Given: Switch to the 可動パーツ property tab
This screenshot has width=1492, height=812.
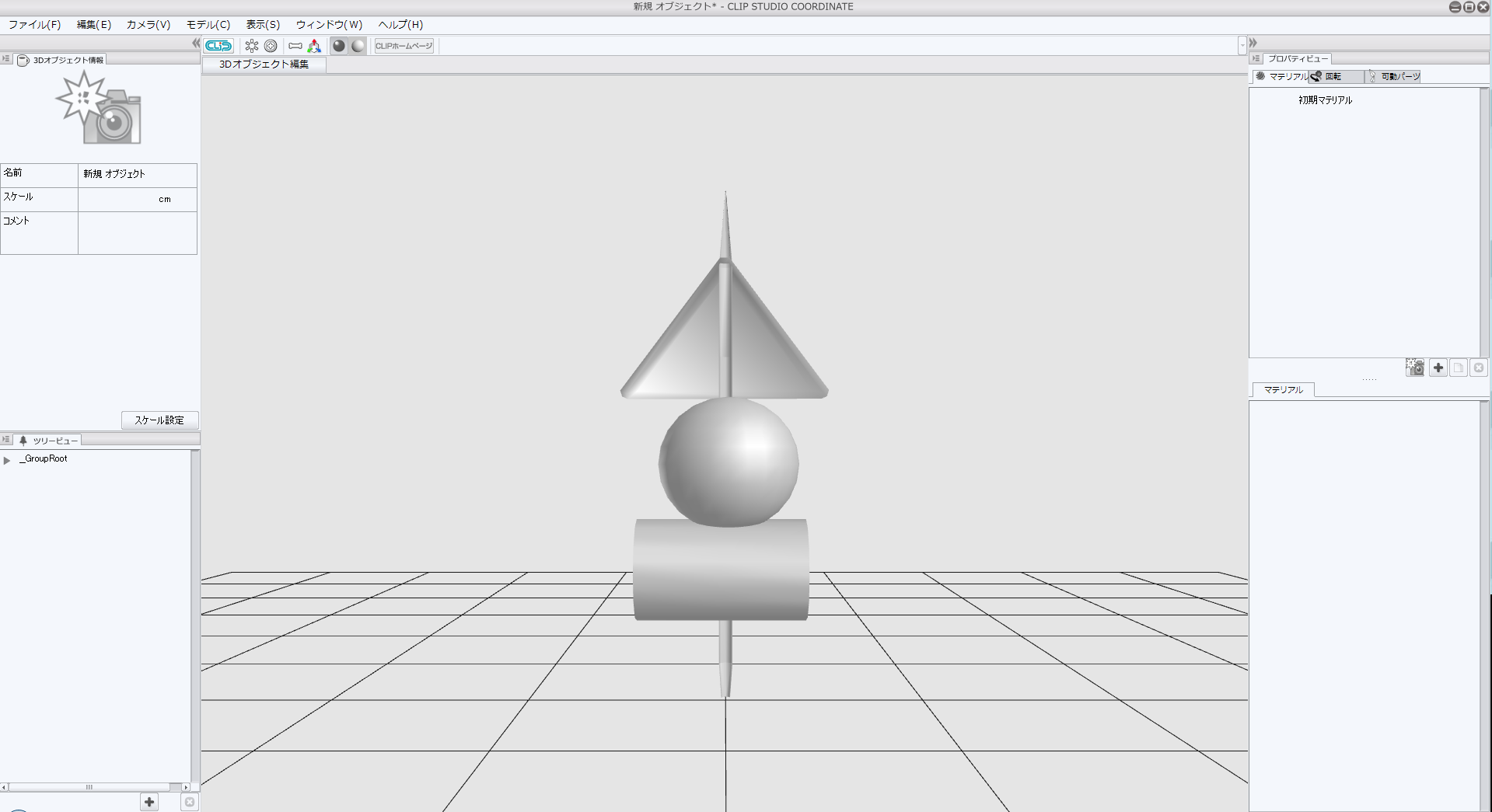Looking at the screenshot, I should click(x=1393, y=76).
